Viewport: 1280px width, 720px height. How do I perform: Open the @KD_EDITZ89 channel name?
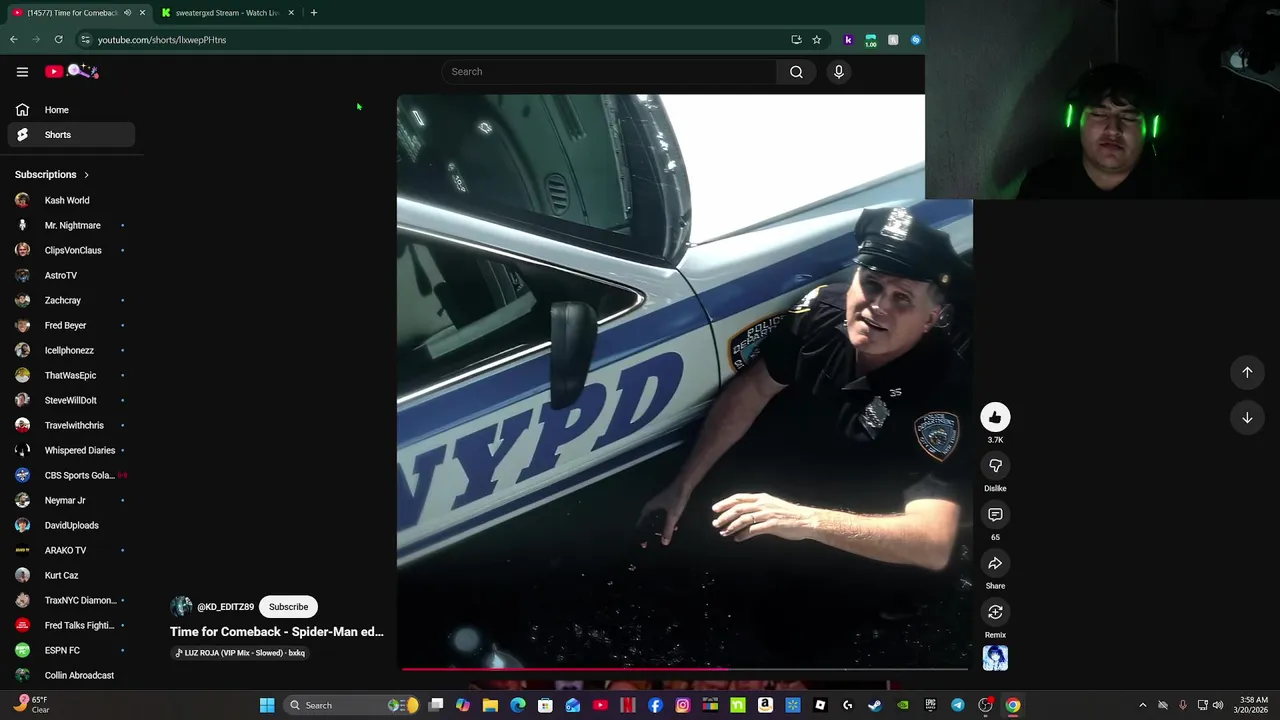[x=225, y=607]
